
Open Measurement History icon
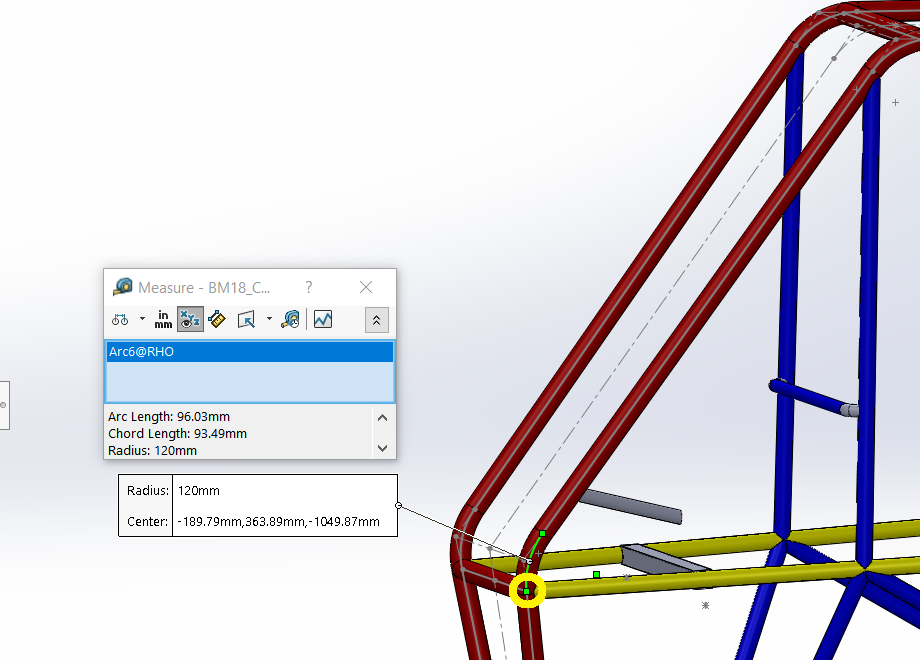coord(290,320)
